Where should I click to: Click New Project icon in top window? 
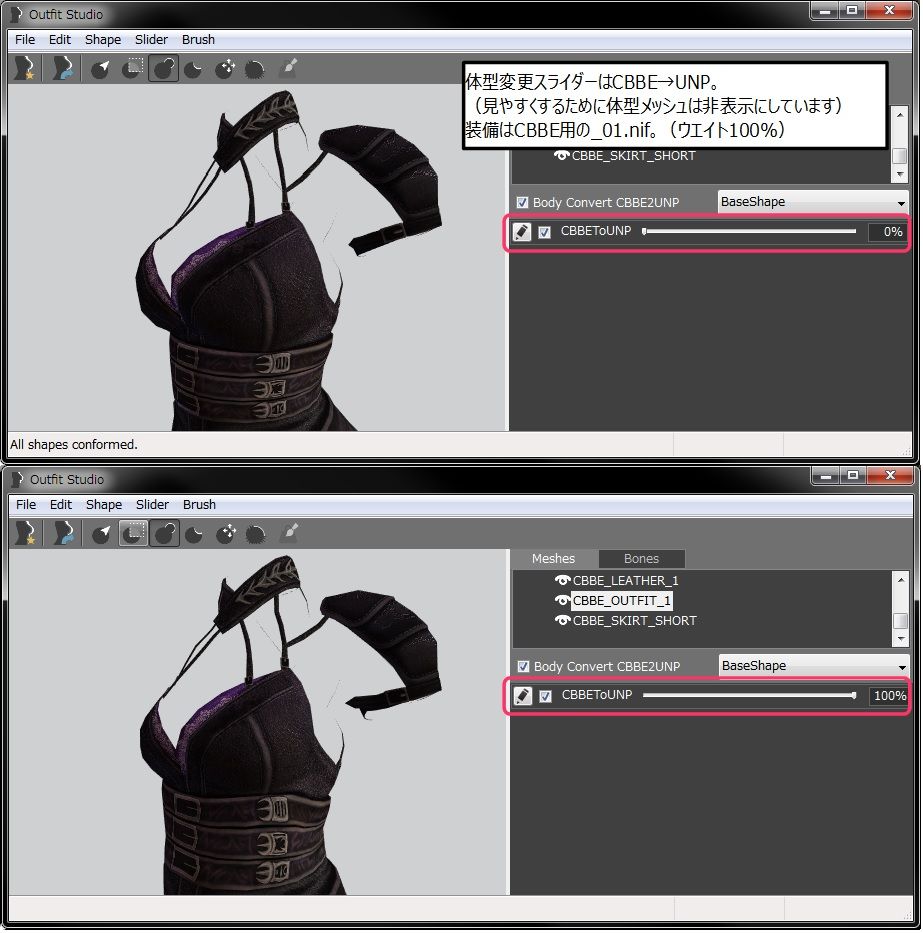tap(24, 68)
